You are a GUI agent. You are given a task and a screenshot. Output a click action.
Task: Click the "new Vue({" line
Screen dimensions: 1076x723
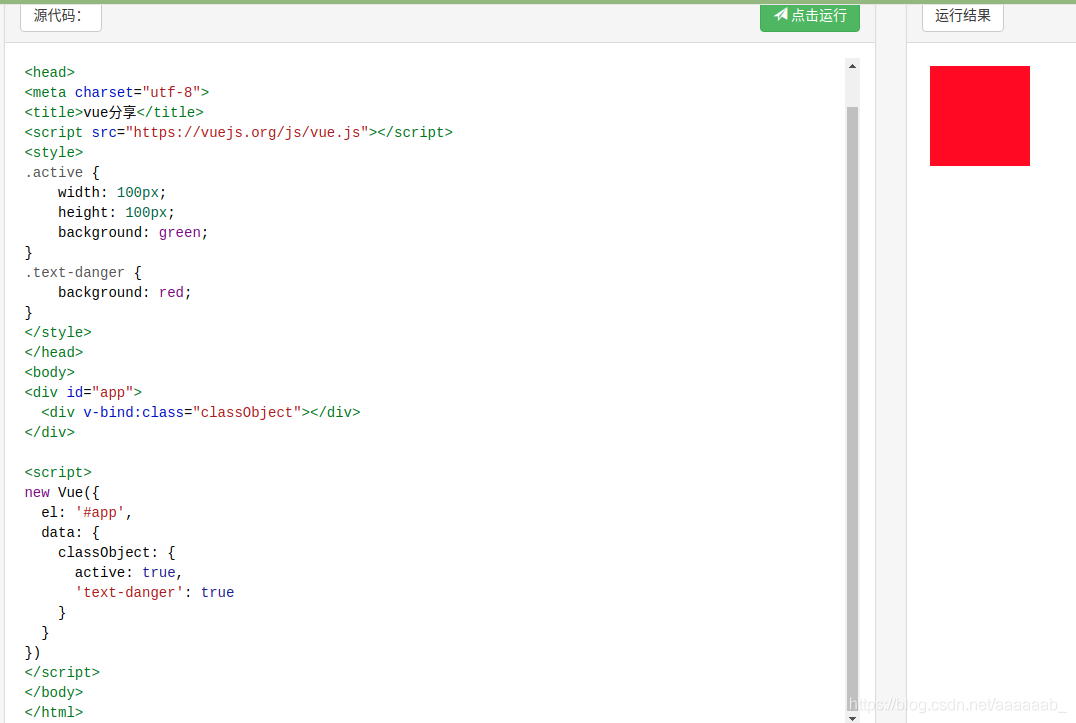point(62,493)
